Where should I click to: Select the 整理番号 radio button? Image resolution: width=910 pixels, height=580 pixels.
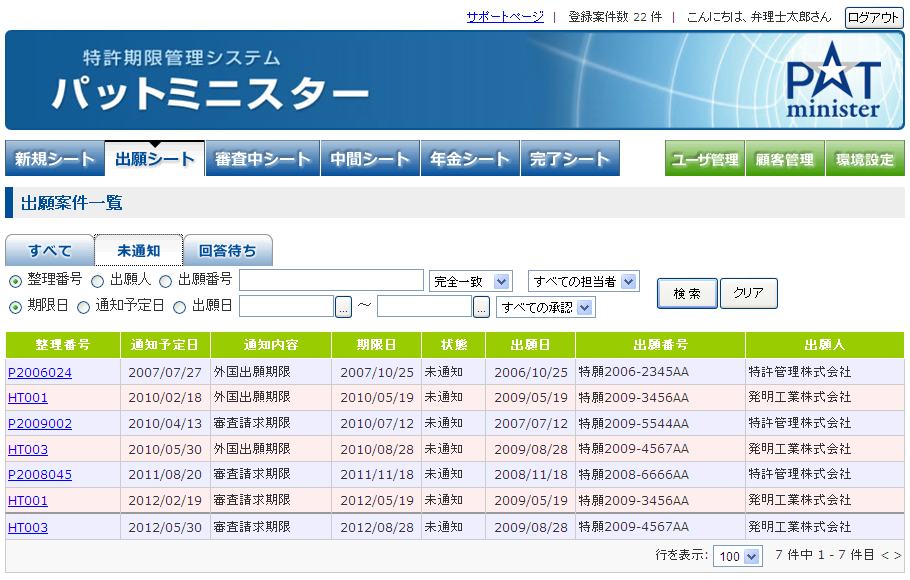click(16, 282)
